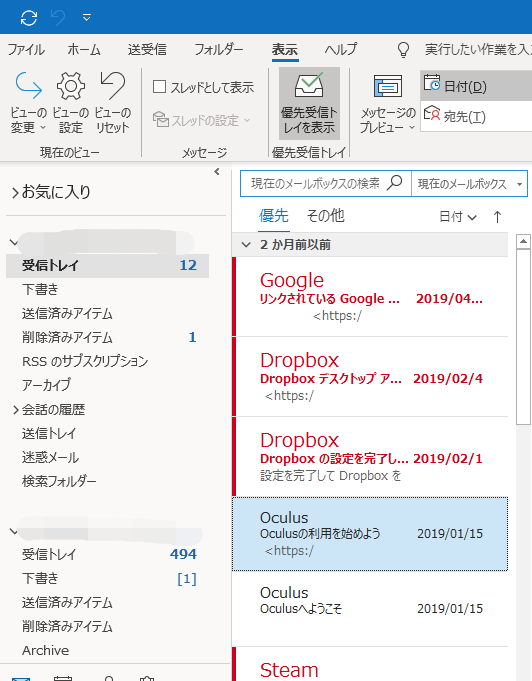Click message list scroll up arrow

(x=523, y=241)
